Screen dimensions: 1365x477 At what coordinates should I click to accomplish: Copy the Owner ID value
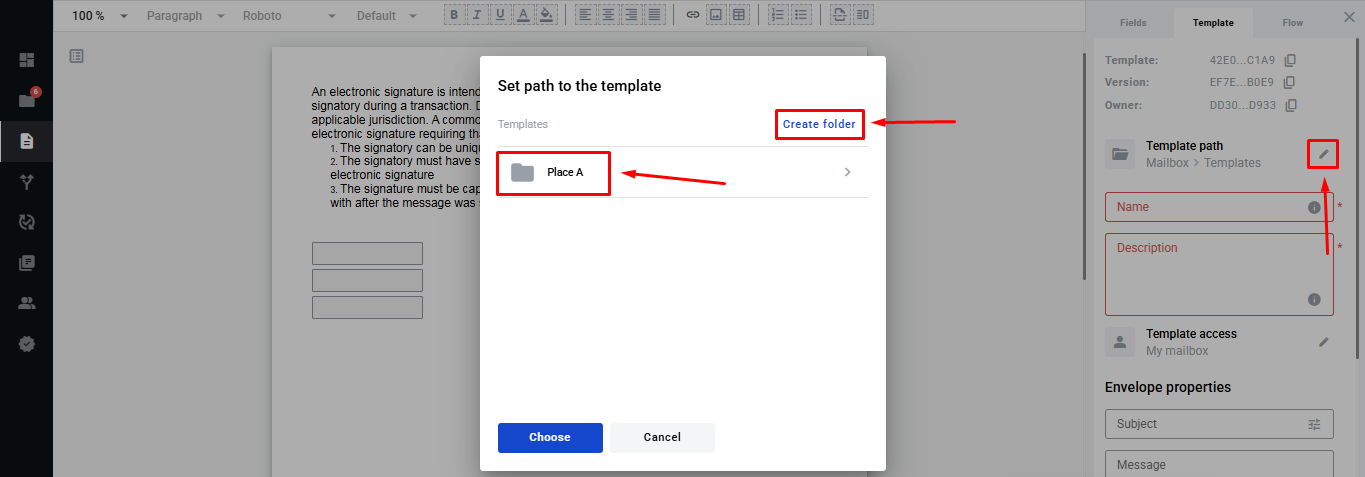pyautogui.click(x=1290, y=105)
